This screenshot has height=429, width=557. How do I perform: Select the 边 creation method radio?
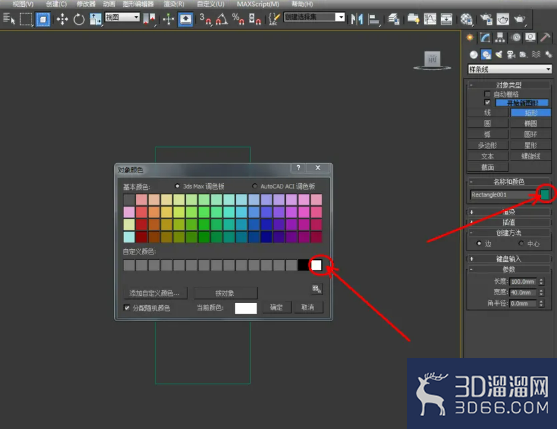479,243
